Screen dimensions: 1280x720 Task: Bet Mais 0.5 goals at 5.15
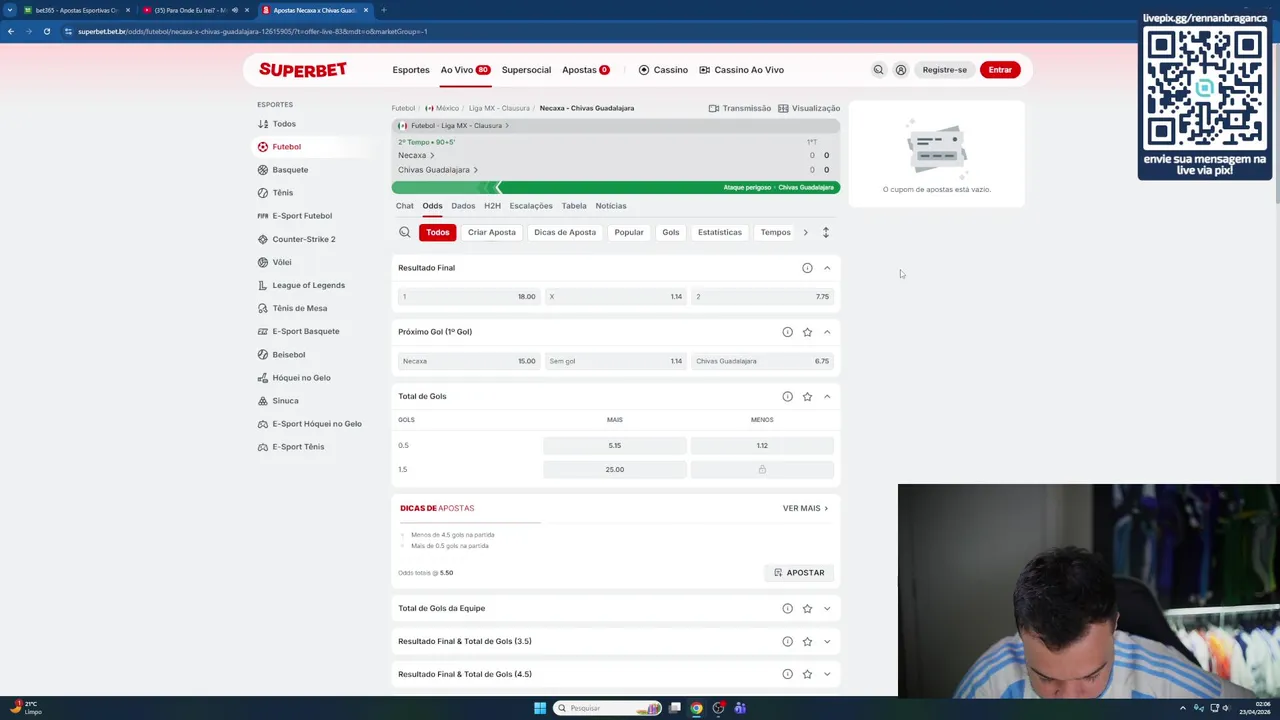coord(615,445)
